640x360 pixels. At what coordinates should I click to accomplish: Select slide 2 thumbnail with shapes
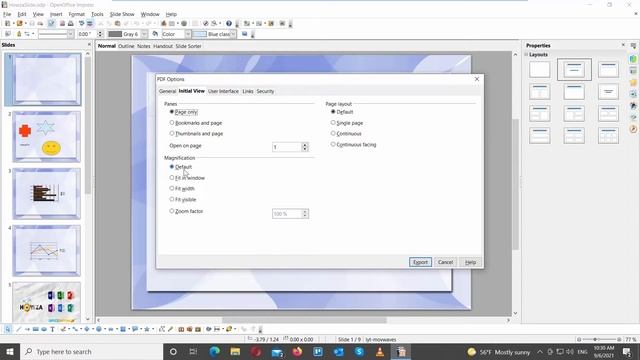tap(46, 136)
